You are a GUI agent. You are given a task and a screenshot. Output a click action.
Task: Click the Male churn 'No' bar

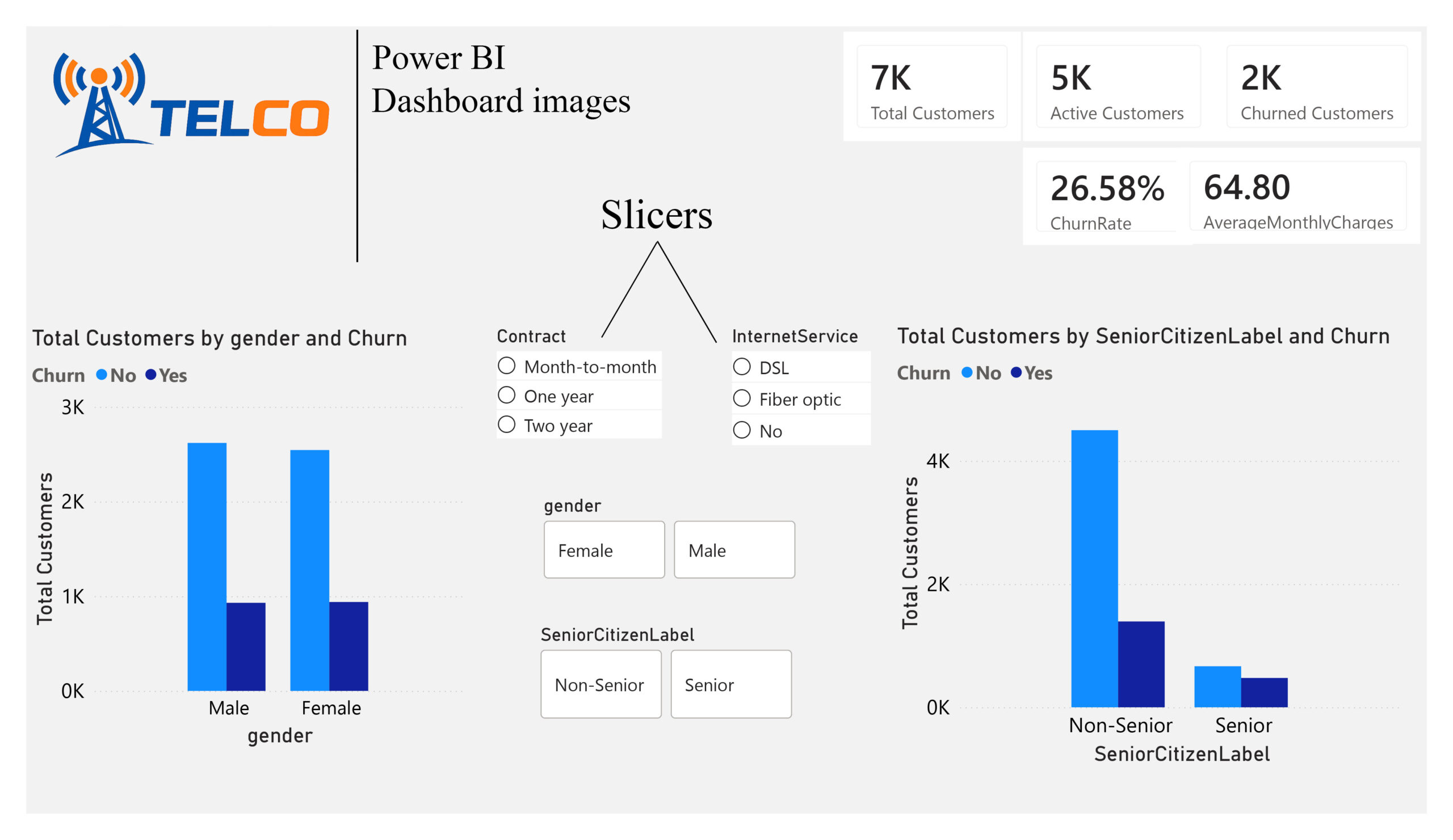pyautogui.click(x=208, y=565)
